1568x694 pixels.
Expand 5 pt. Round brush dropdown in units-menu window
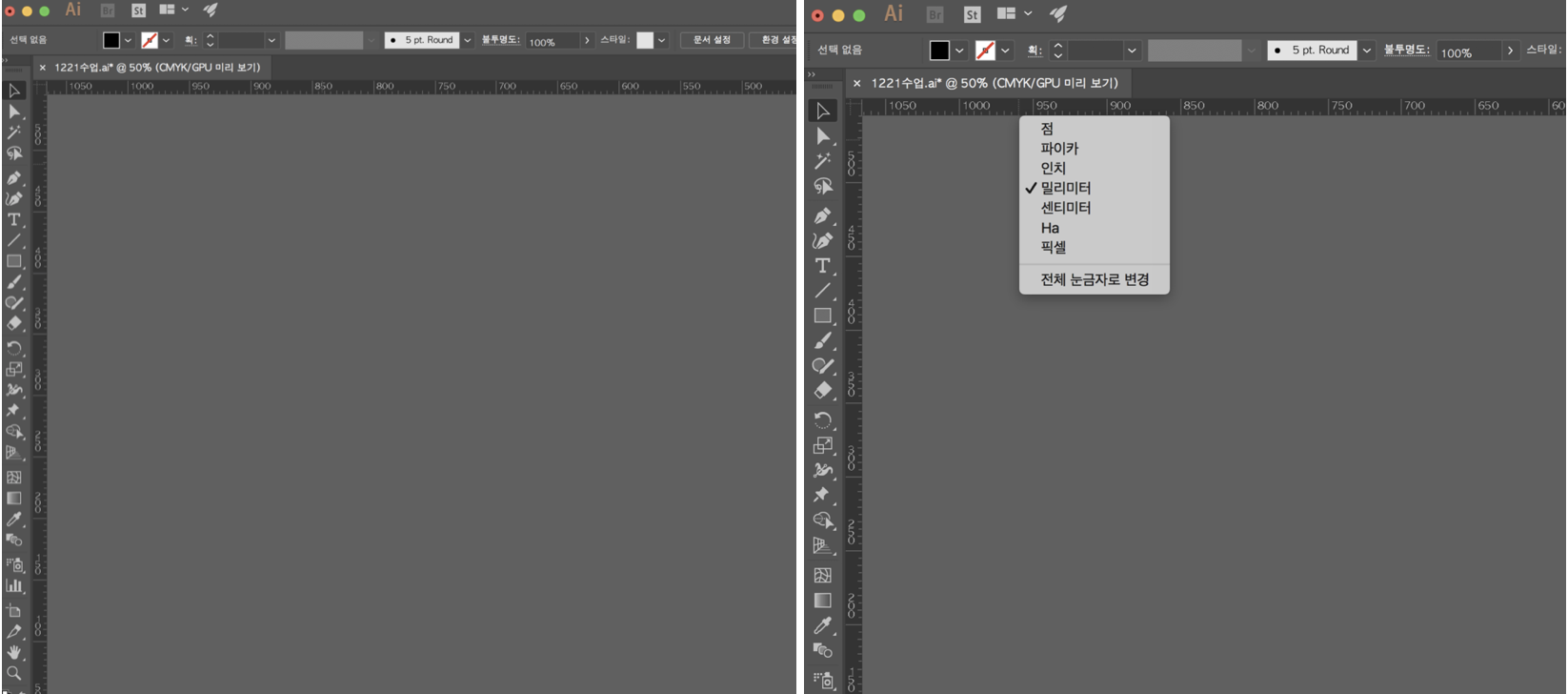click(1367, 51)
